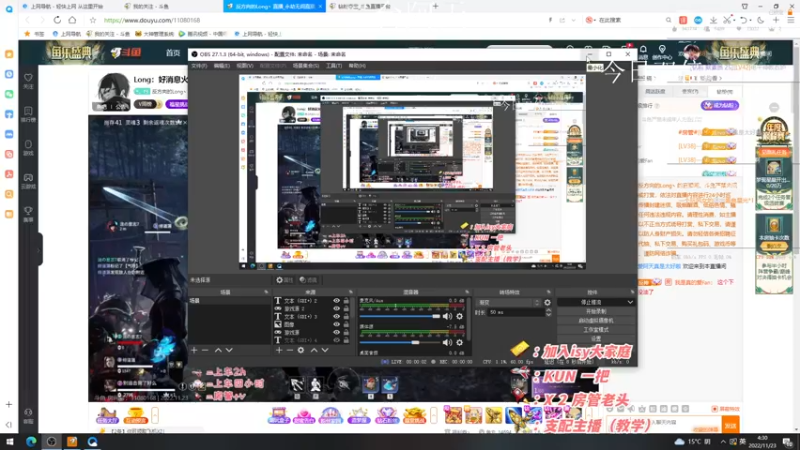Toggle visibility of the 图像 source

pyautogui.click(x=336, y=324)
